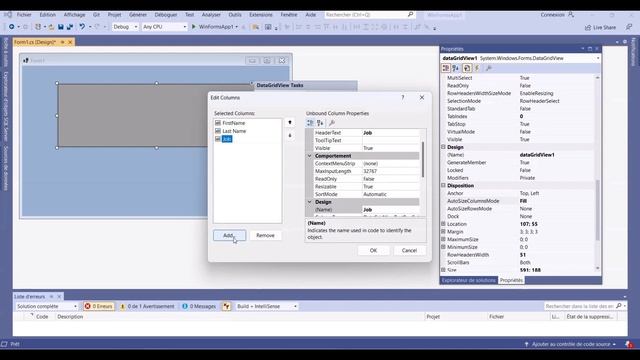The image size is (640, 360).
Task: Click the Add button in Edit Columns
Action: point(229,236)
